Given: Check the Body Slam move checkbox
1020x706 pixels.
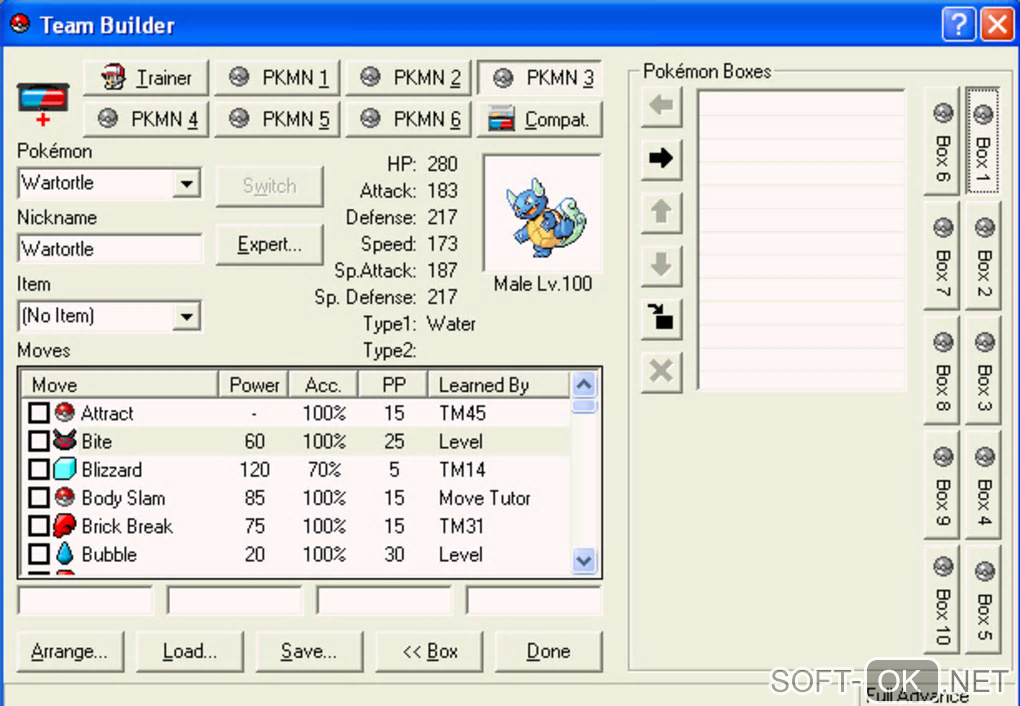Looking at the screenshot, I should pyautogui.click(x=38, y=497).
